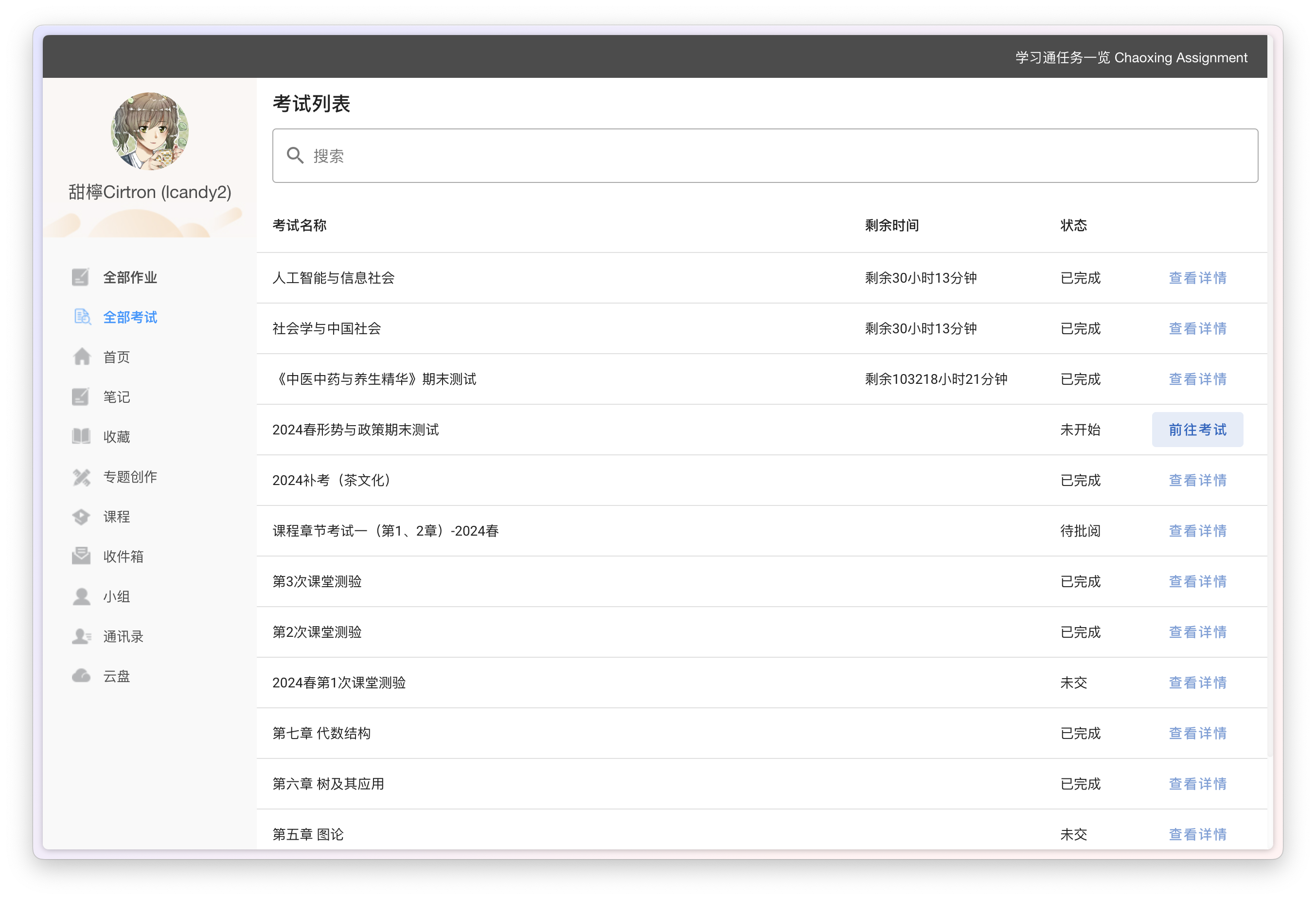Click the 通讯录 contacts icon

coord(81,636)
